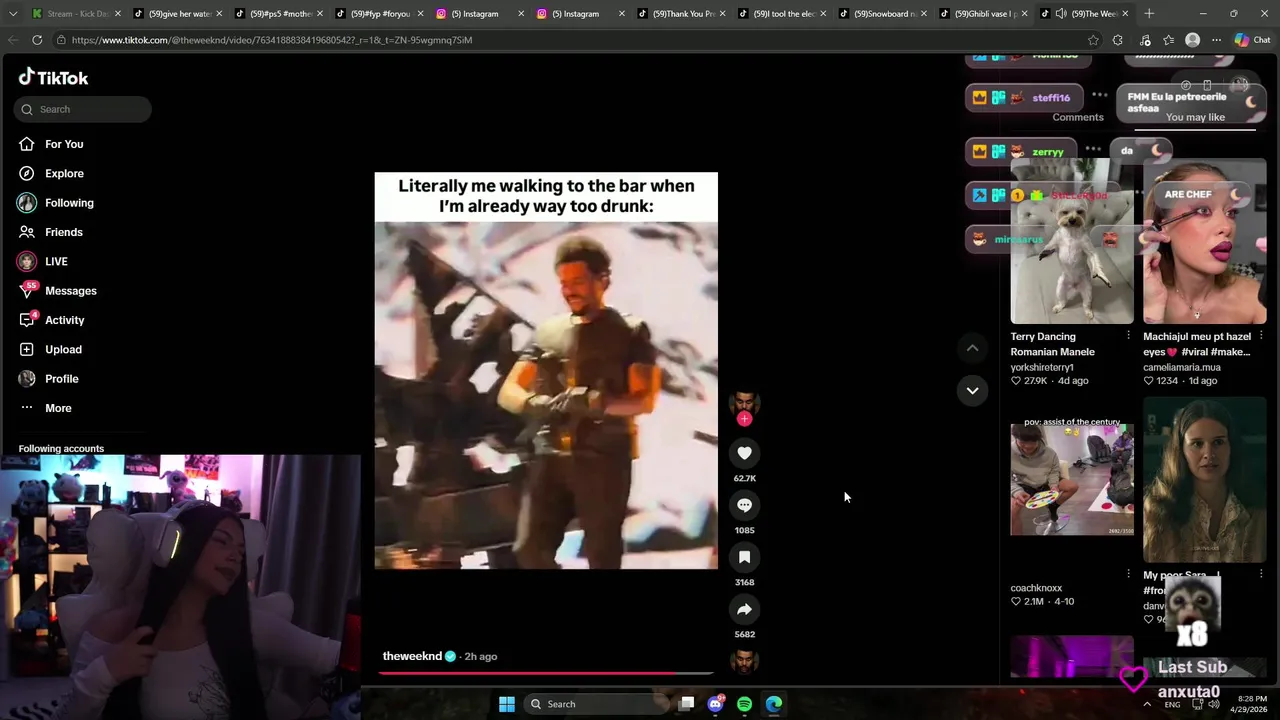Open the browser settings ellipsis menu
This screenshot has height=720, width=1280.
[1216, 40]
